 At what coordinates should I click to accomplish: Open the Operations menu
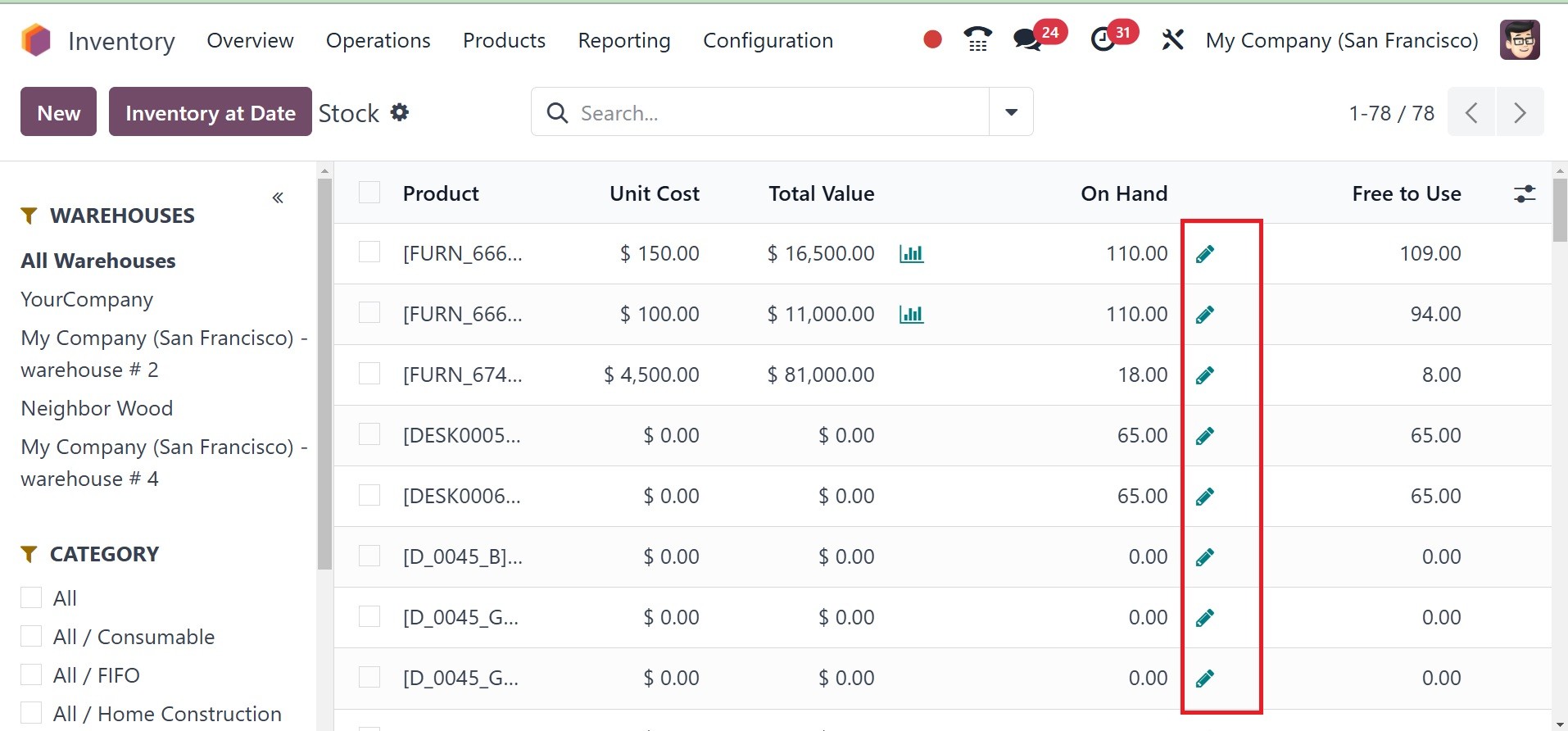(378, 40)
